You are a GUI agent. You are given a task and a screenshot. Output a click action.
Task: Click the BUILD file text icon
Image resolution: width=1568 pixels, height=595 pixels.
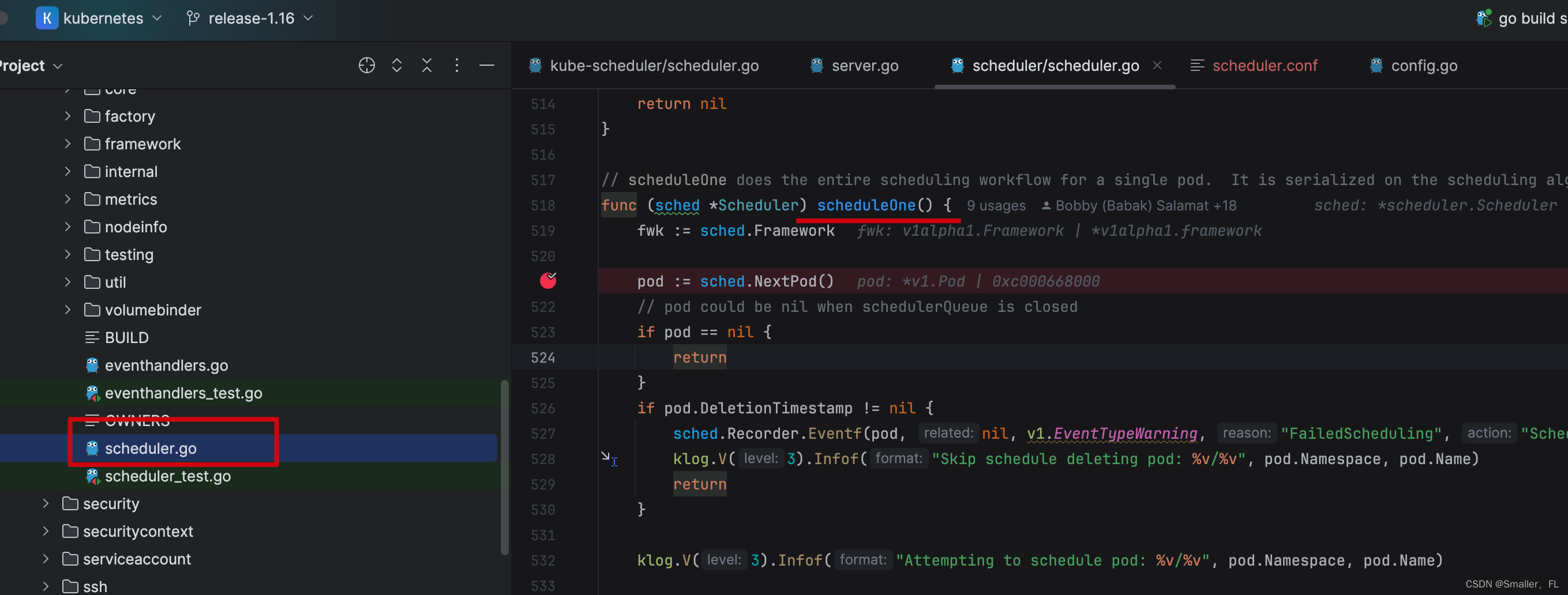92,337
